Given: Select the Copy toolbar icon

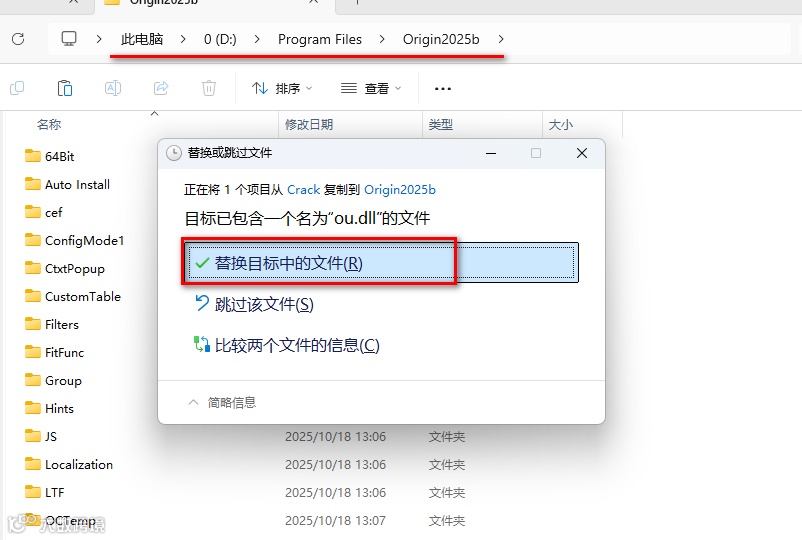Looking at the screenshot, I should [x=17, y=88].
